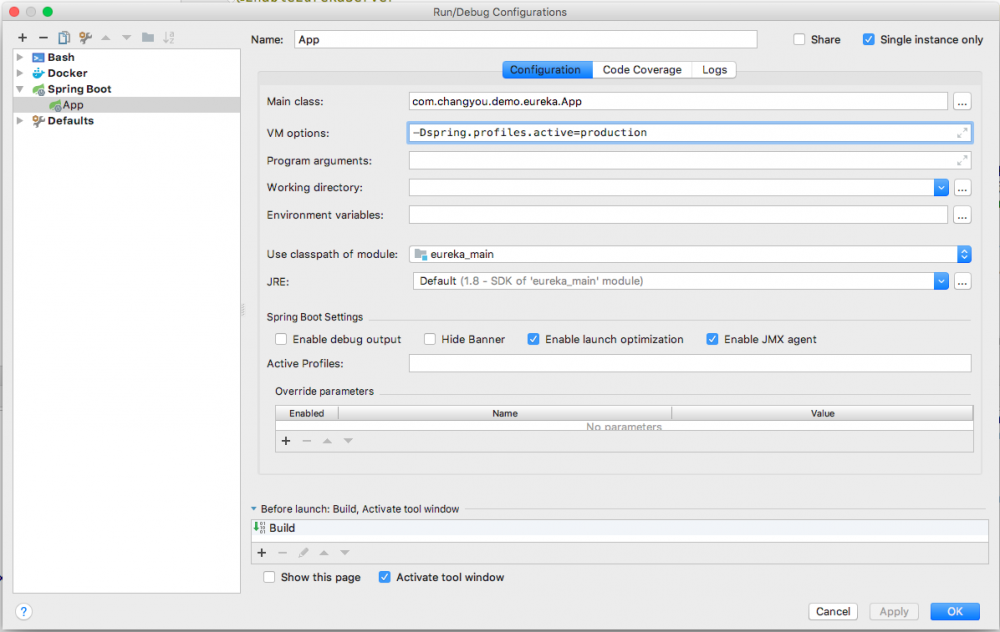Sort configurations alphabetically
1000x632 pixels.
pos(168,38)
